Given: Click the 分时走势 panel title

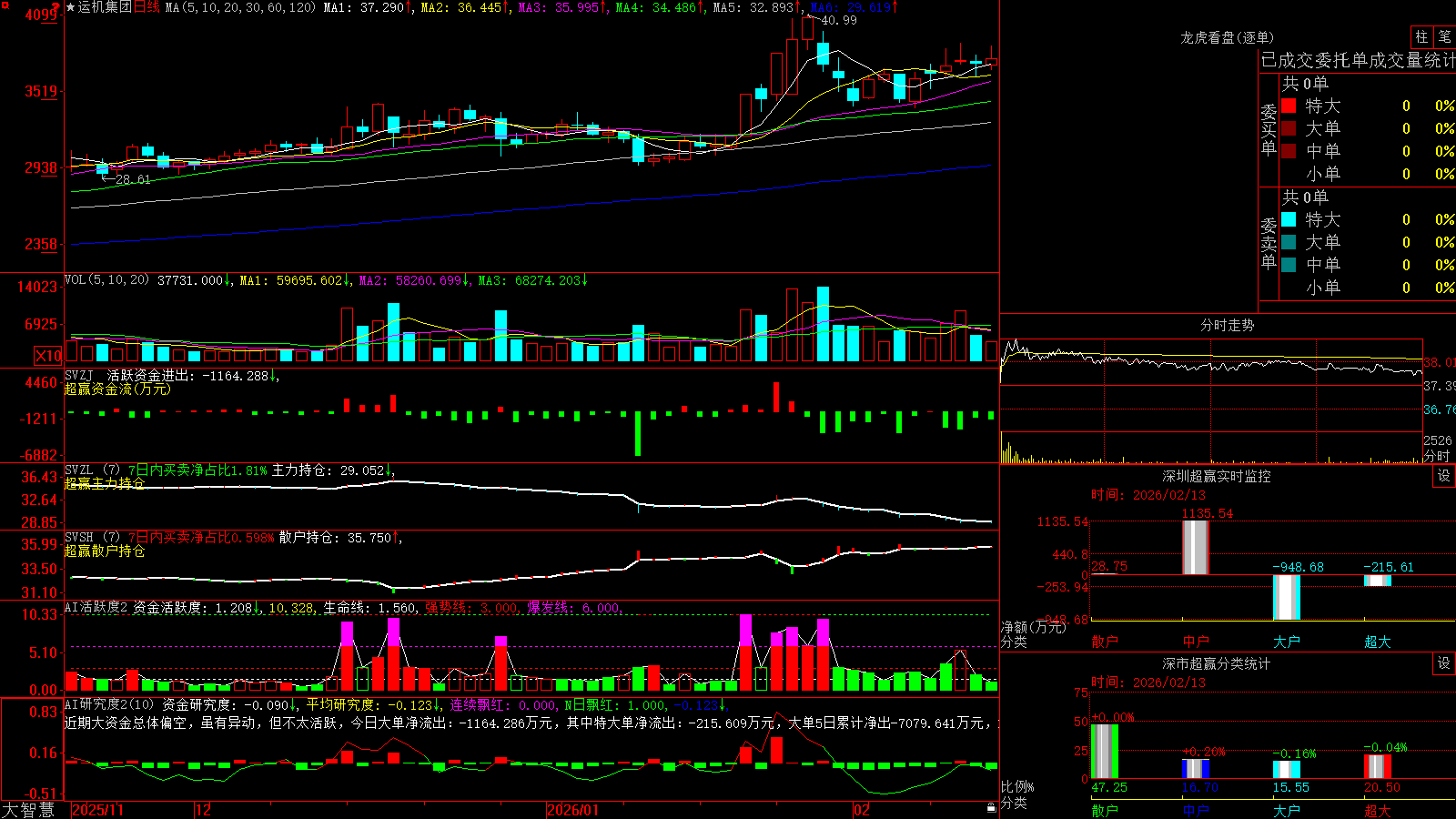Looking at the screenshot, I should [1228, 325].
